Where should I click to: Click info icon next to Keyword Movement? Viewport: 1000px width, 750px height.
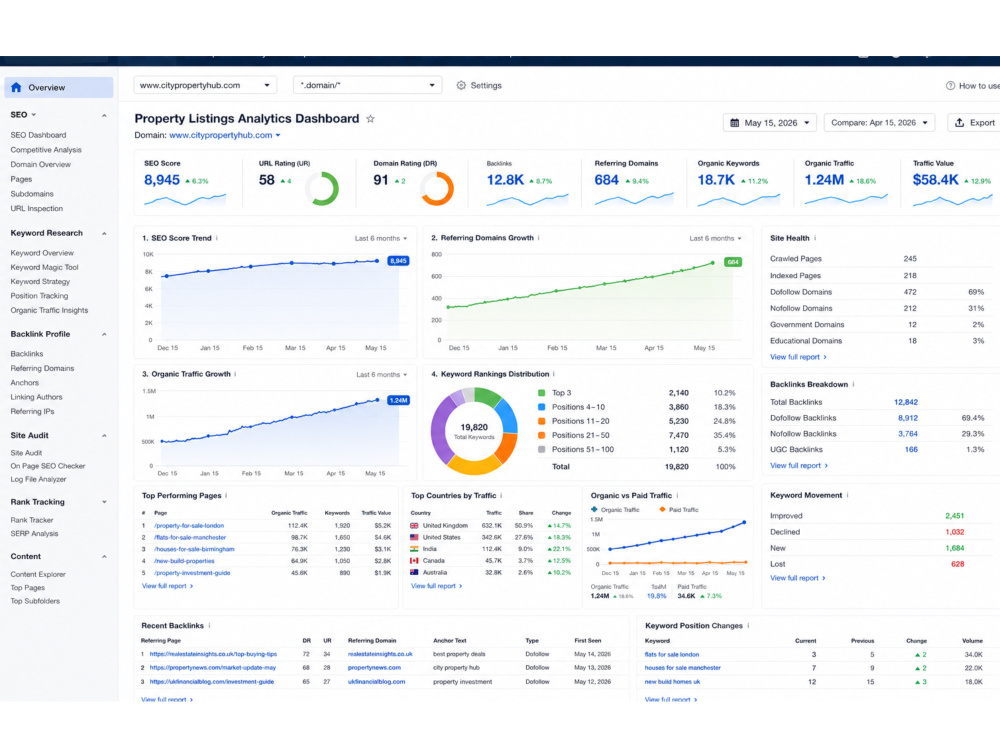(848, 496)
